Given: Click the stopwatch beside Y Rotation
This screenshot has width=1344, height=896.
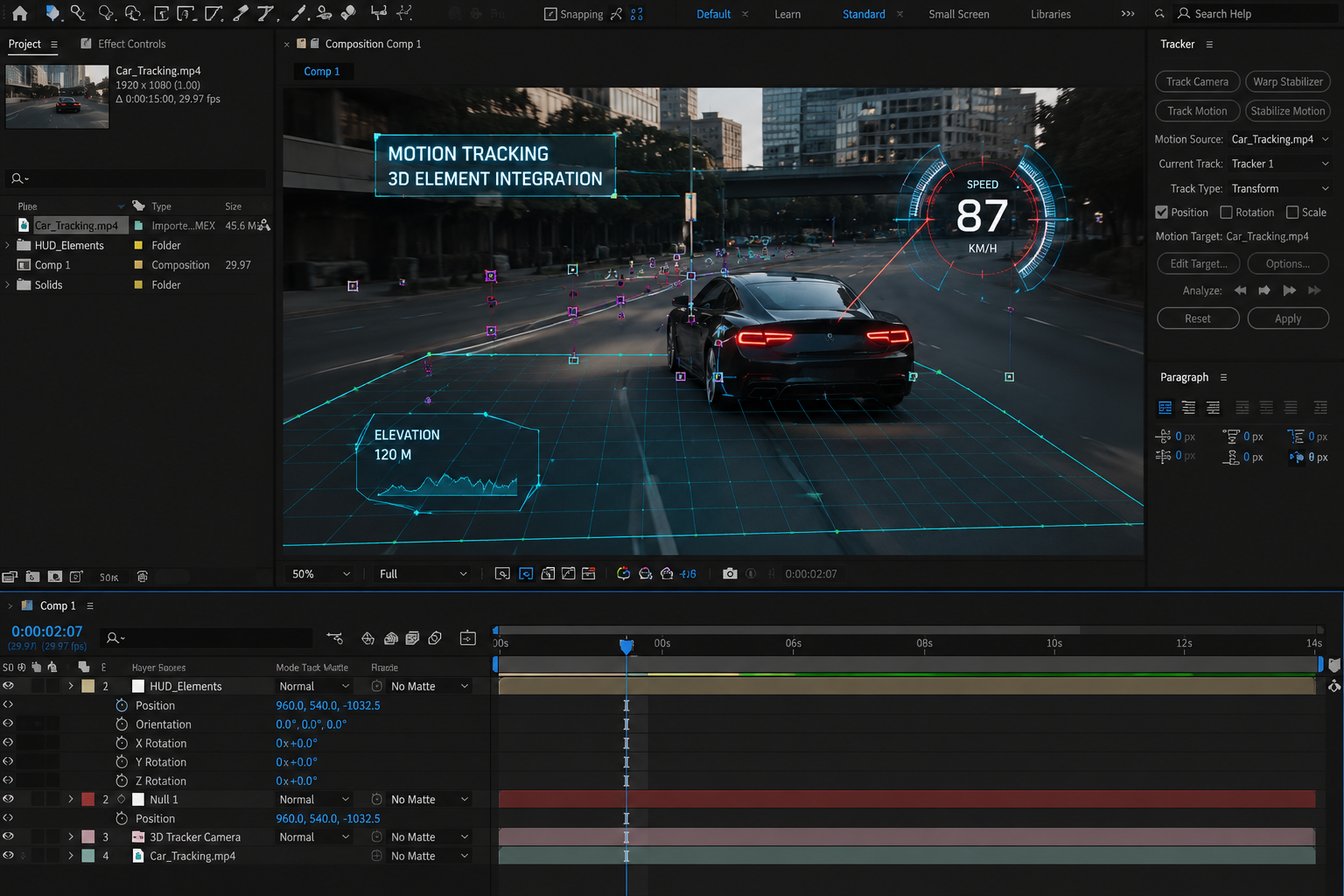Looking at the screenshot, I should point(122,762).
